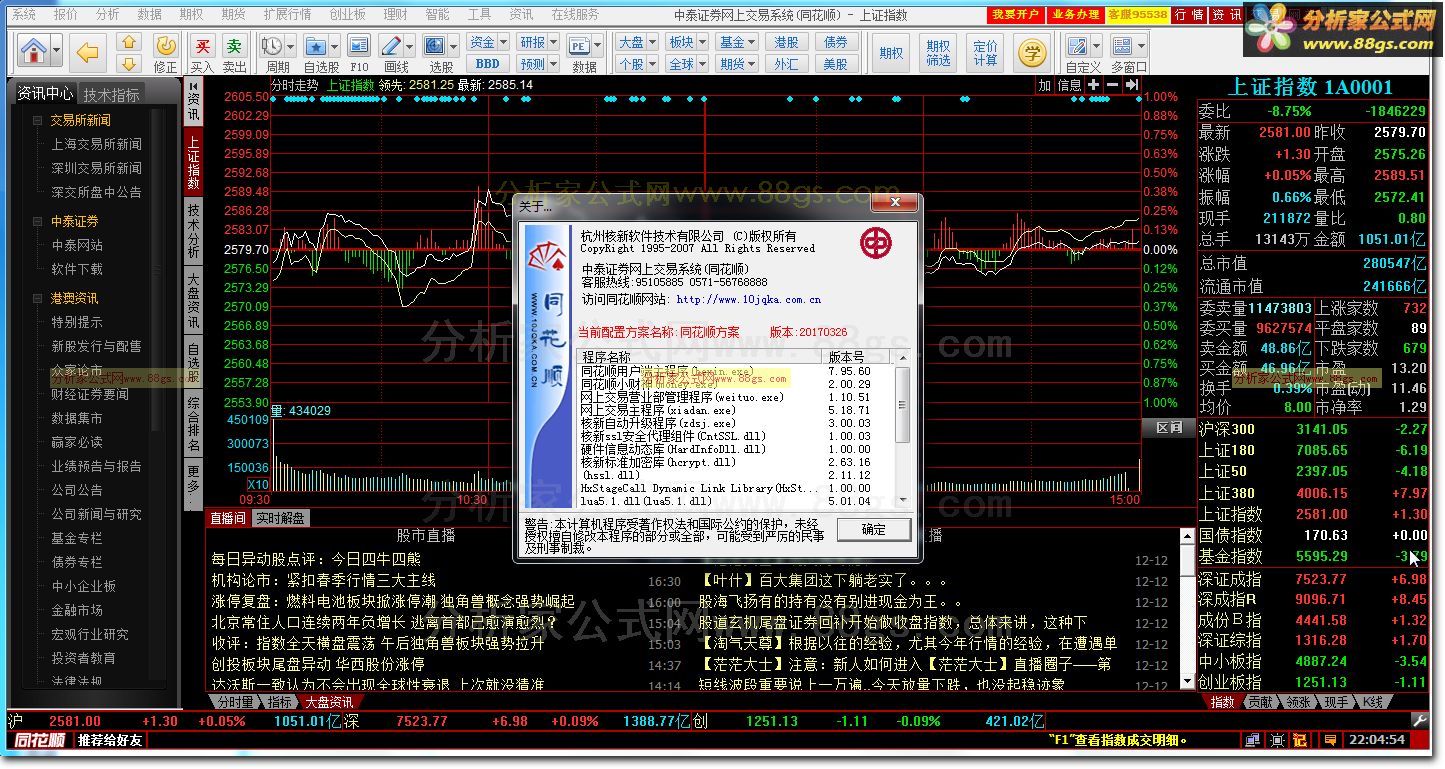Collapse the 交易所新闻 tree group

tap(38, 120)
